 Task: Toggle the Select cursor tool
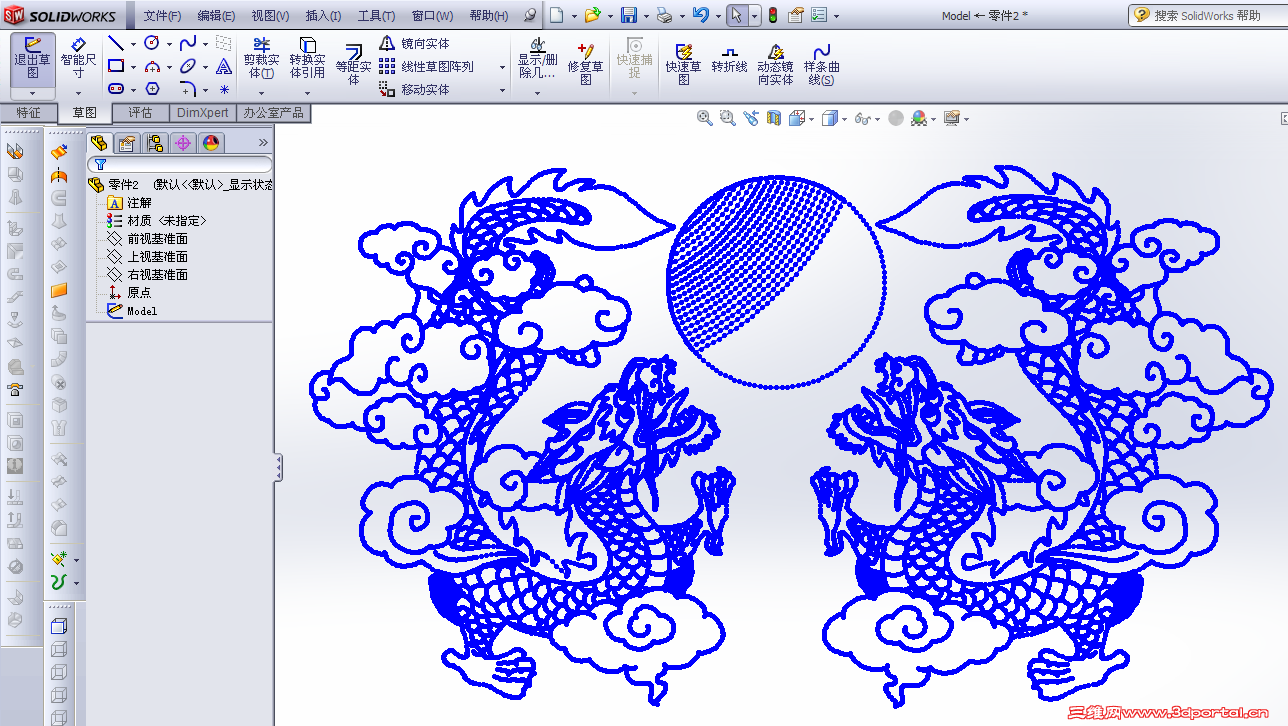pyautogui.click(x=736, y=15)
